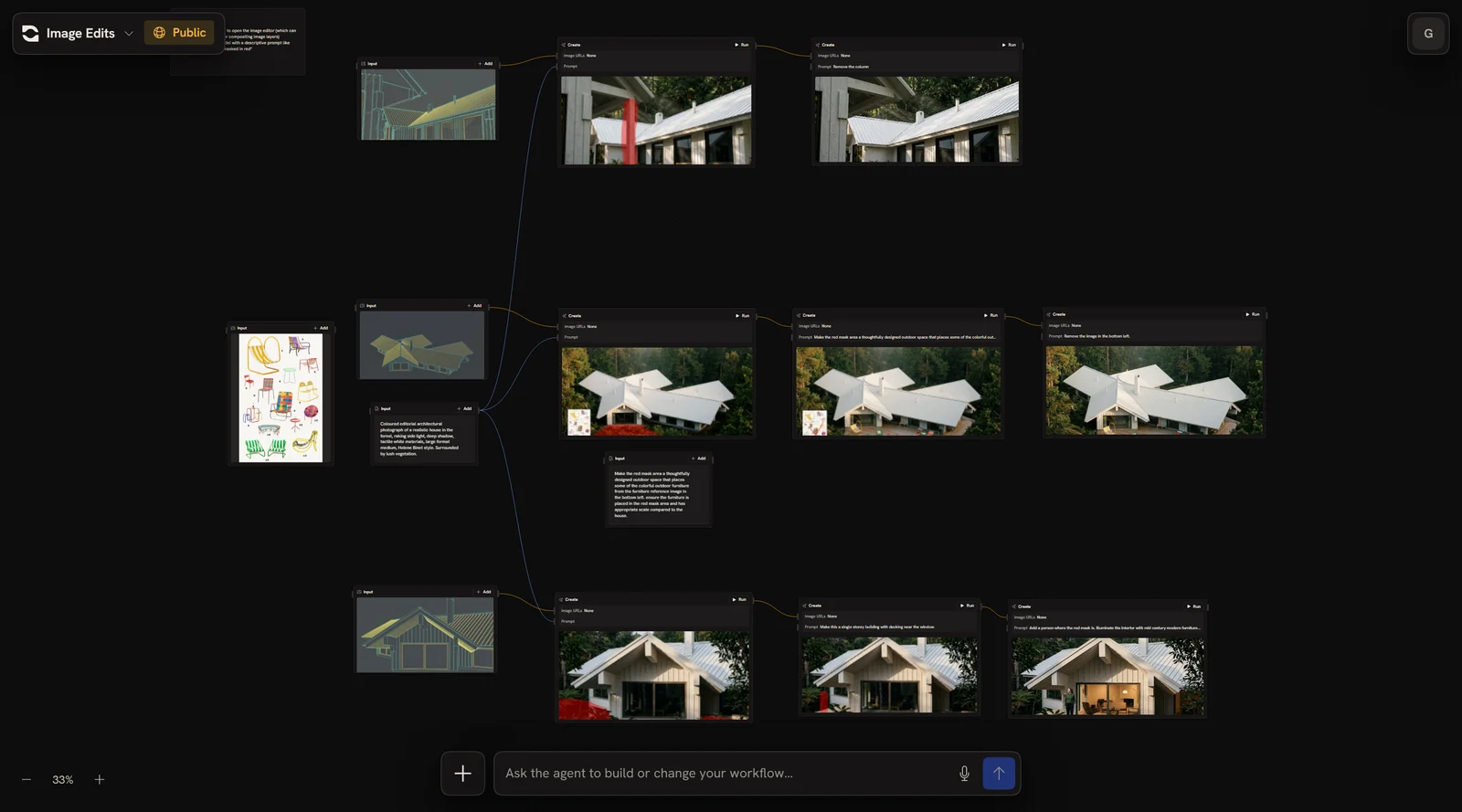Run the Create node showing the red column
Viewport: 1462px width, 812px height.
coord(742,45)
